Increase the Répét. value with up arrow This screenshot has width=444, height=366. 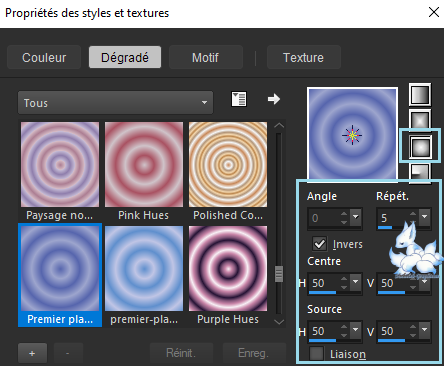point(413,214)
